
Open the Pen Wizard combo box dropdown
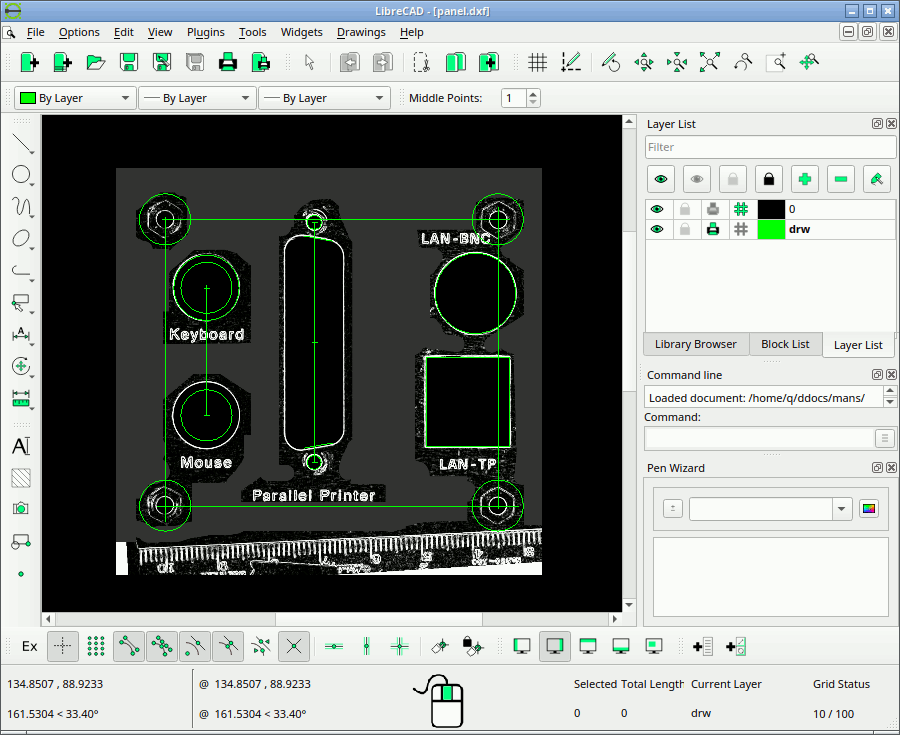click(x=841, y=509)
